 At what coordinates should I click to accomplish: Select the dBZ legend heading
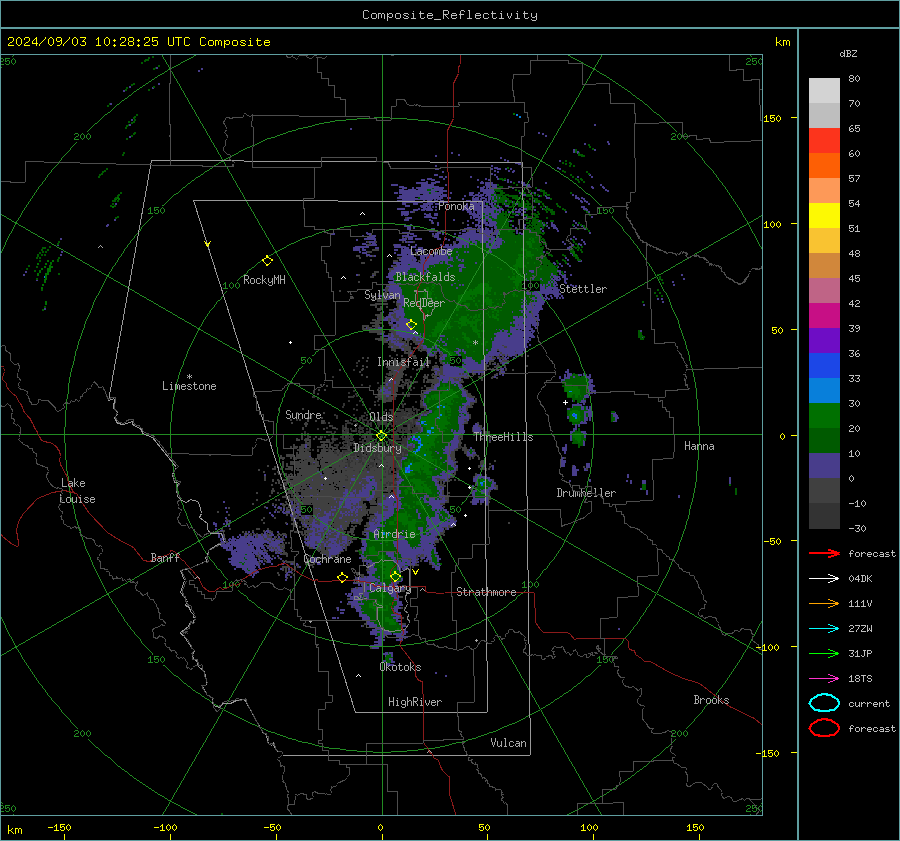coord(848,53)
